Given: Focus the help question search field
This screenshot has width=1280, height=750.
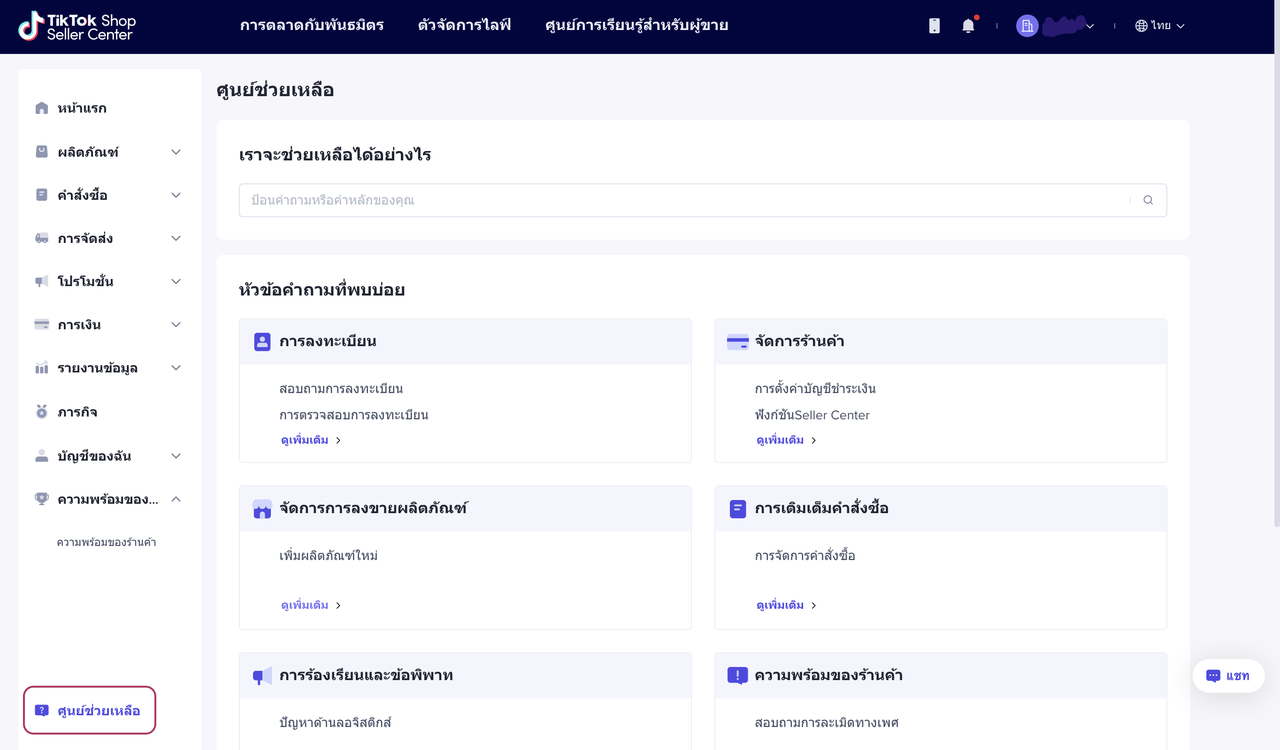Looking at the screenshot, I should click(680, 200).
